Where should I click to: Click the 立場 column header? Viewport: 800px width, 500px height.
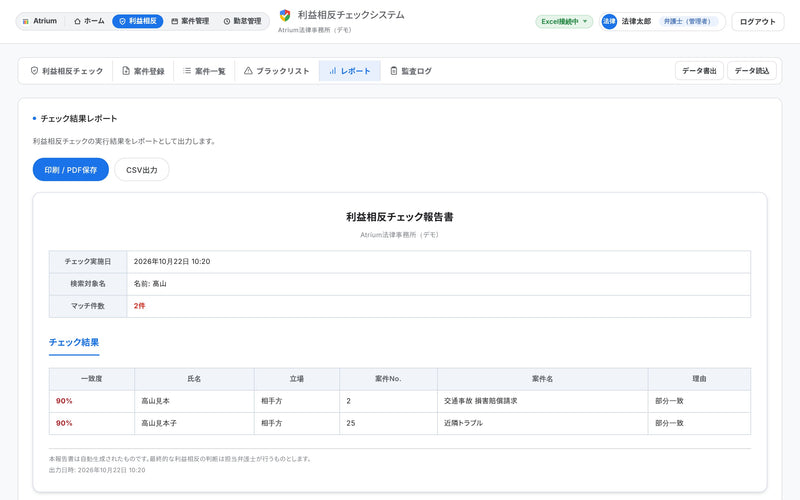(297, 379)
